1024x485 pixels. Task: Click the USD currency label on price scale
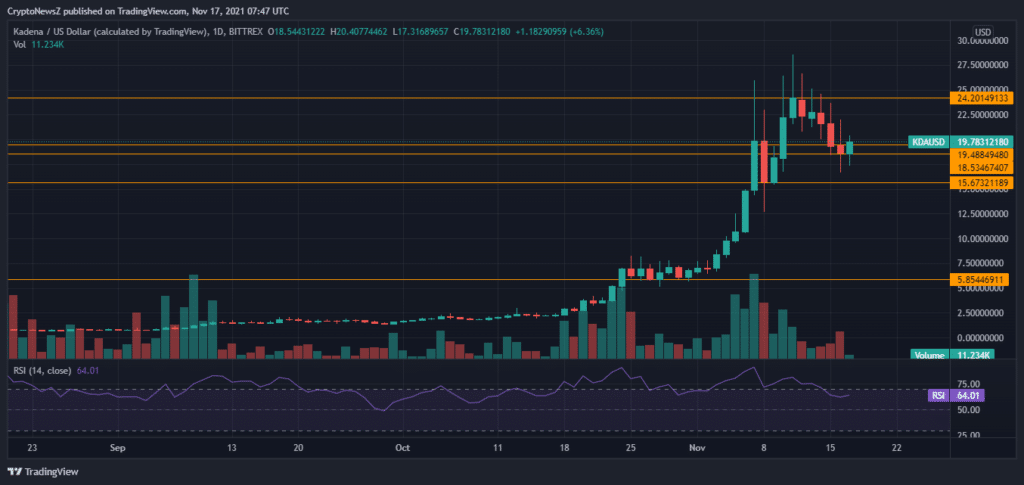[982, 32]
